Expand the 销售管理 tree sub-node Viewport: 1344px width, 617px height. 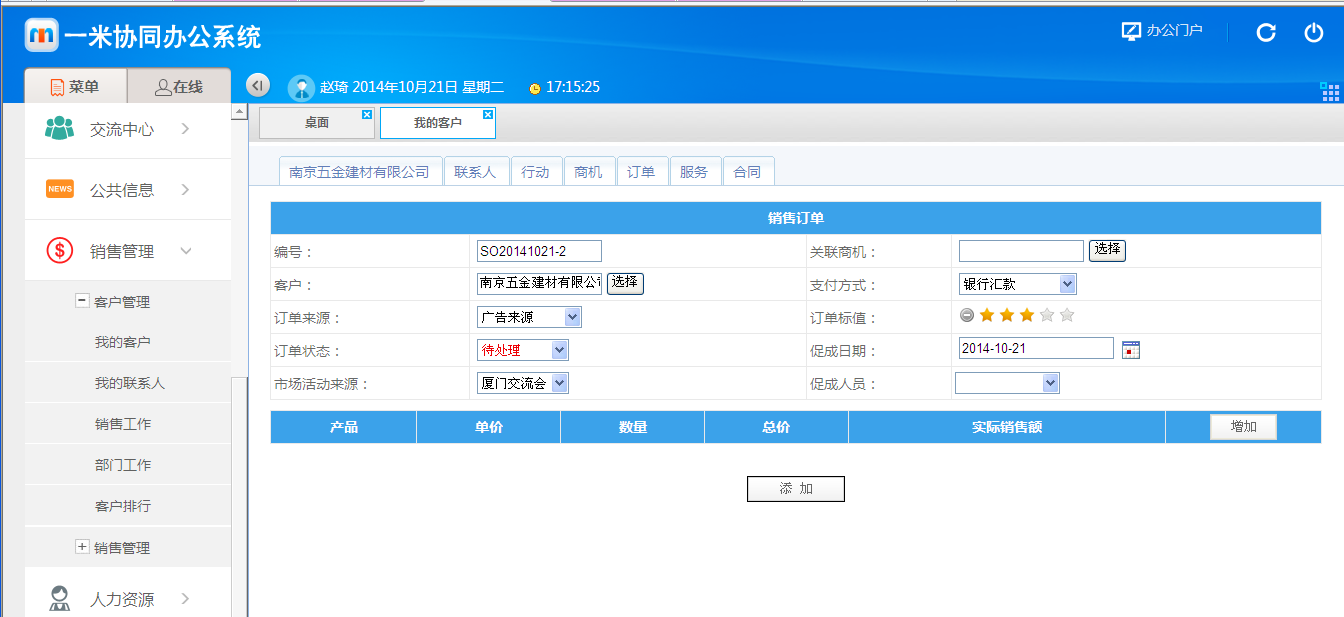pyautogui.click(x=82, y=546)
